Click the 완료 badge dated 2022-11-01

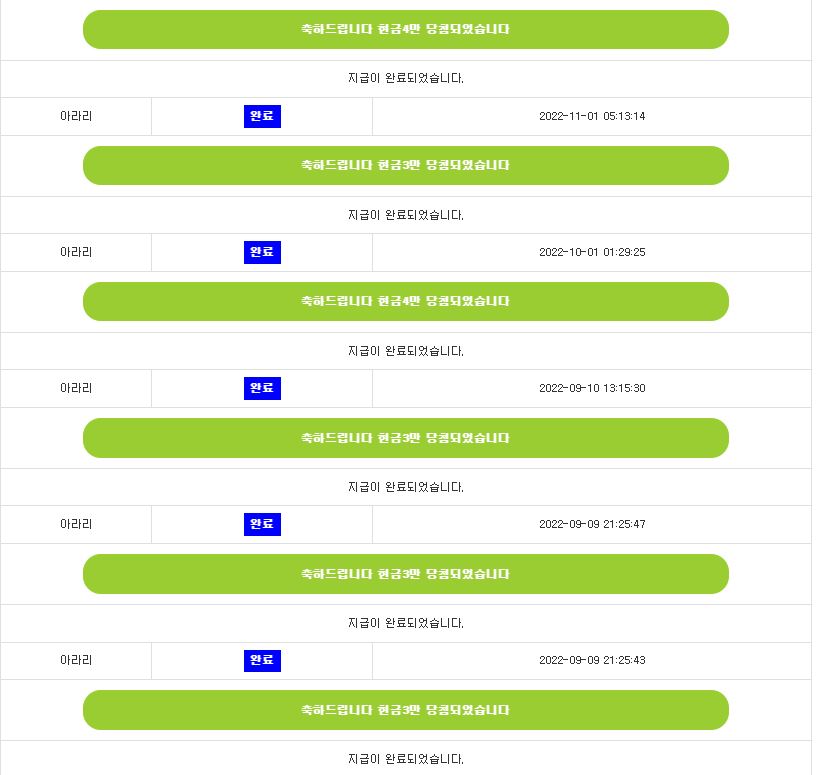[x=262, y=116]
